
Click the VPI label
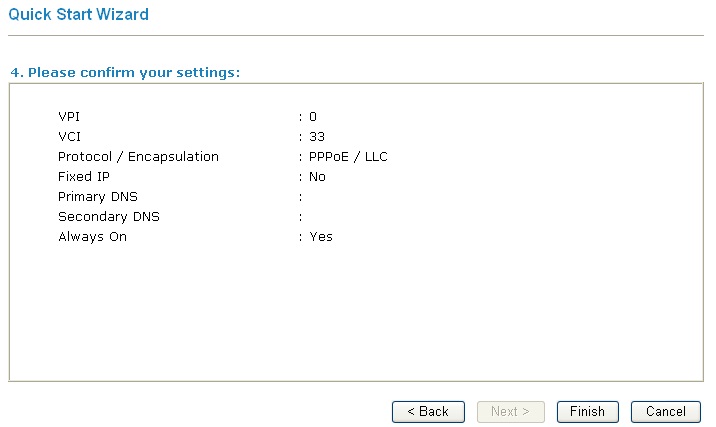tap(68, 117)
